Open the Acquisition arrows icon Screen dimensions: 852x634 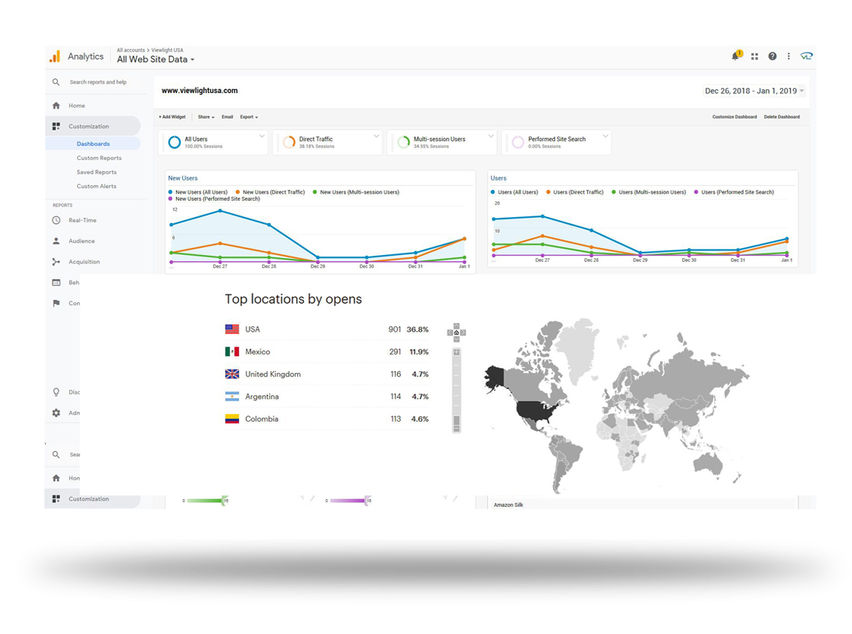coord(56,261)
